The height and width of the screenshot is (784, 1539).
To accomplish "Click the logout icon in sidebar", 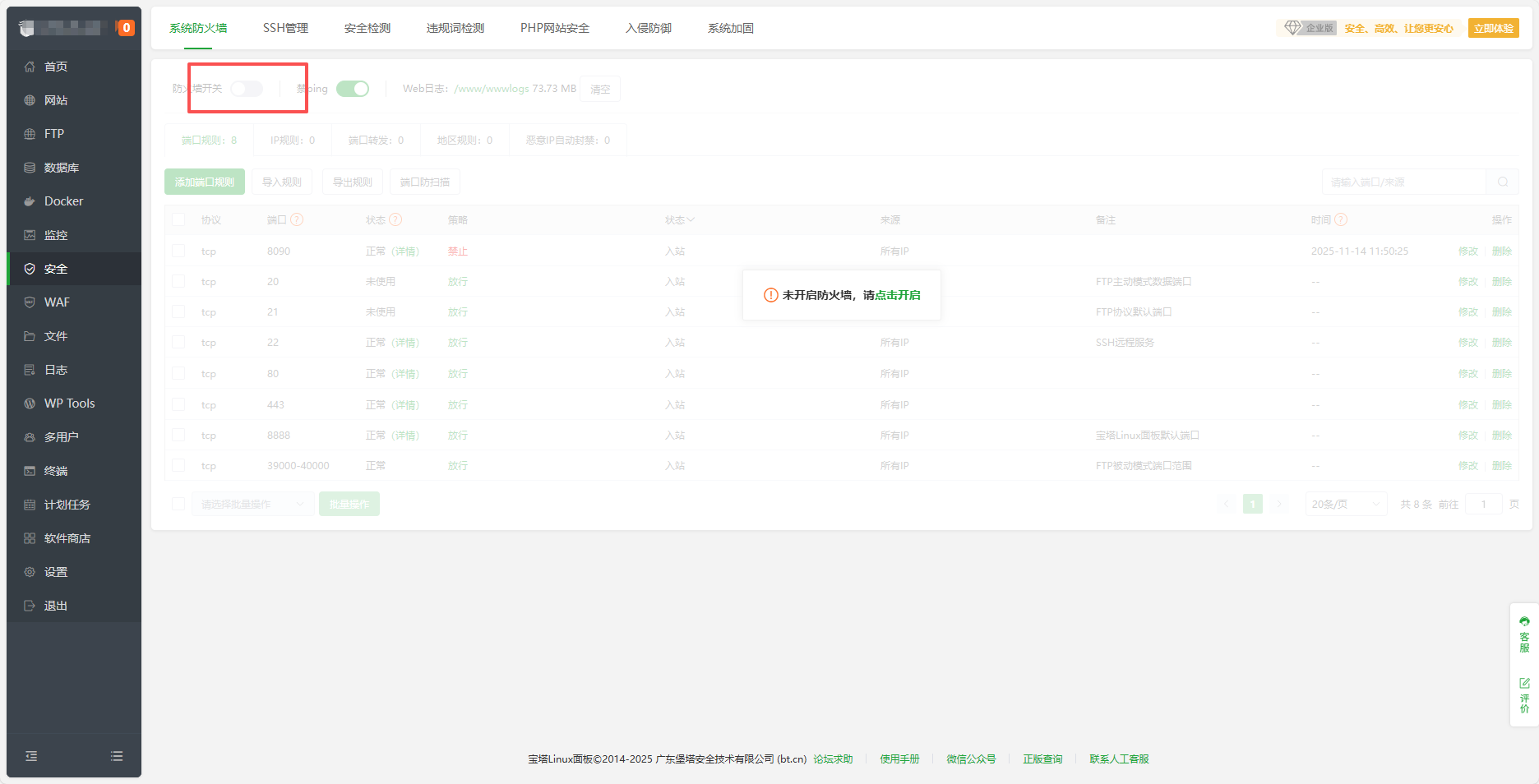I will pos(30,606).
